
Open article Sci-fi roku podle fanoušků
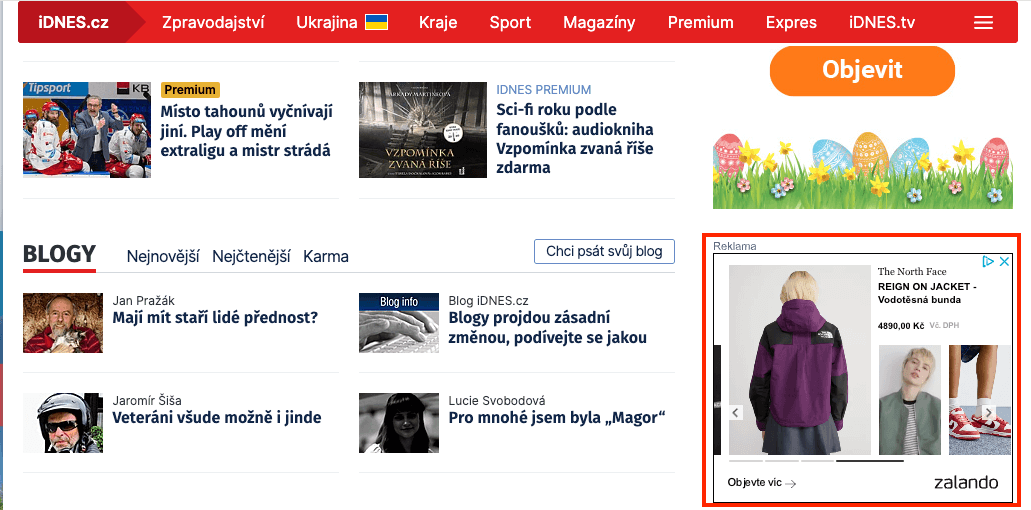[575, 138]
